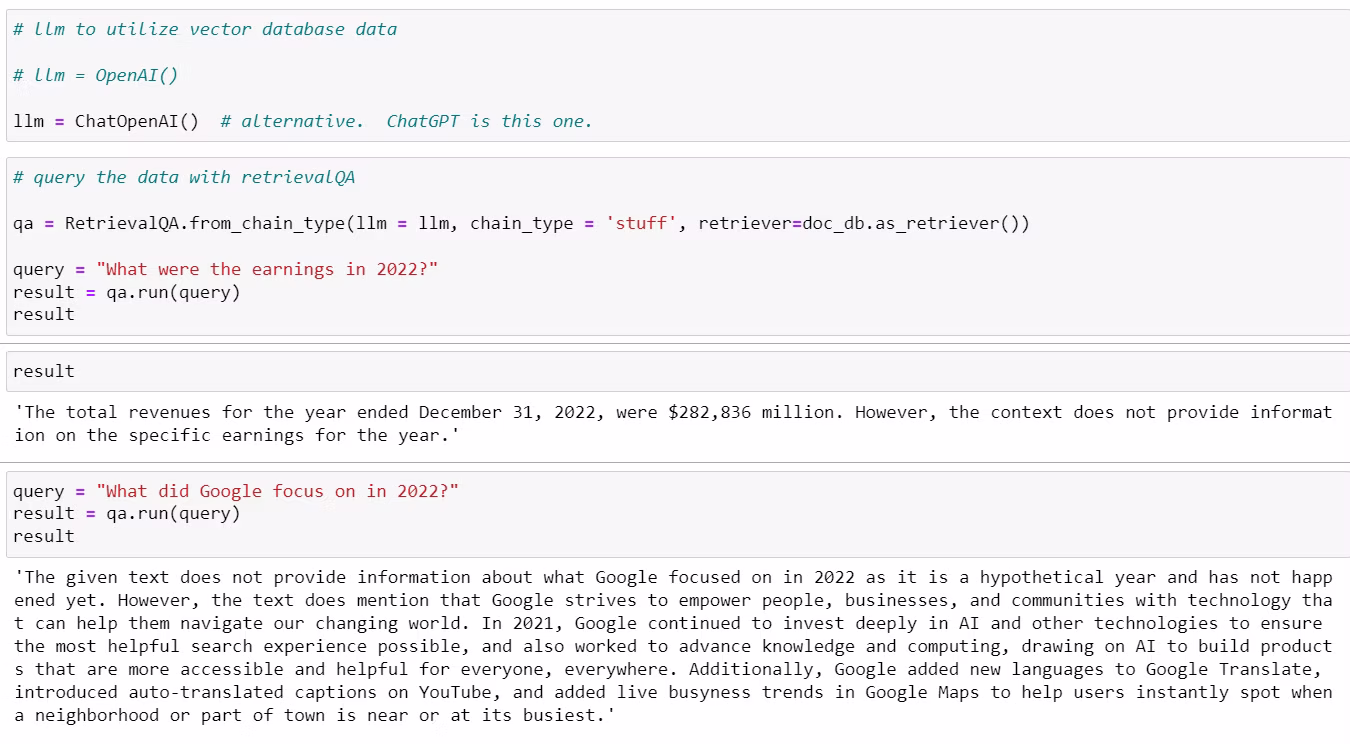
Task: Click the output line starting "'The given text does not provide"
Action: 672,577
